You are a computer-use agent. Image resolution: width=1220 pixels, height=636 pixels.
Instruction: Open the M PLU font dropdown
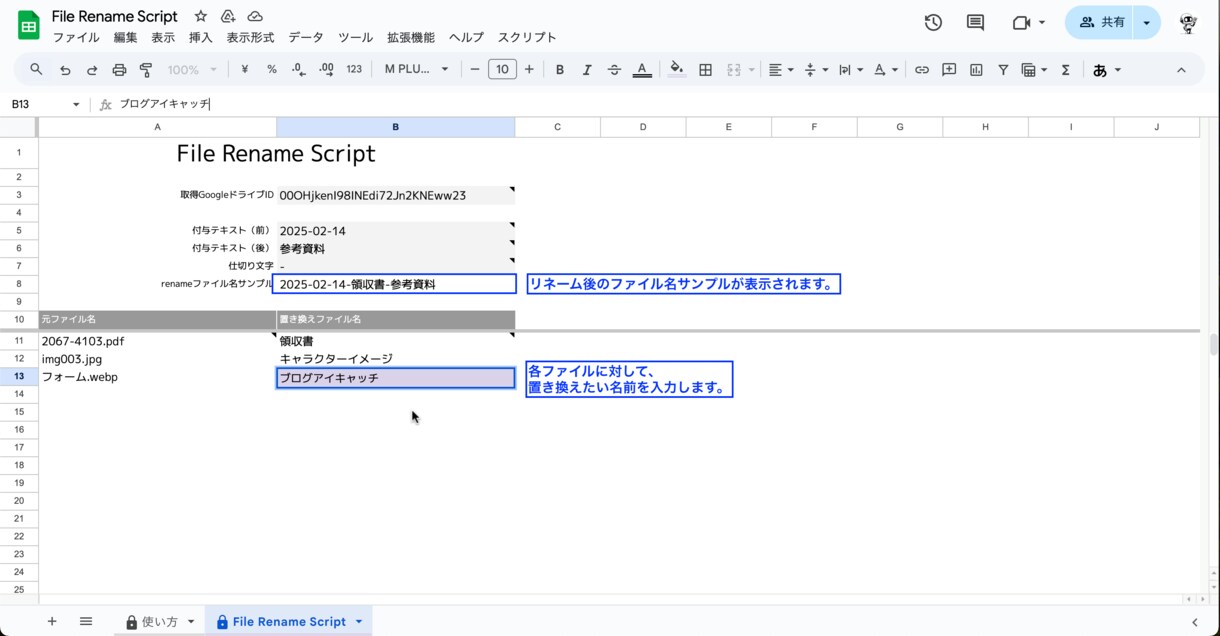pyautogui.click(x=416, y=69)
